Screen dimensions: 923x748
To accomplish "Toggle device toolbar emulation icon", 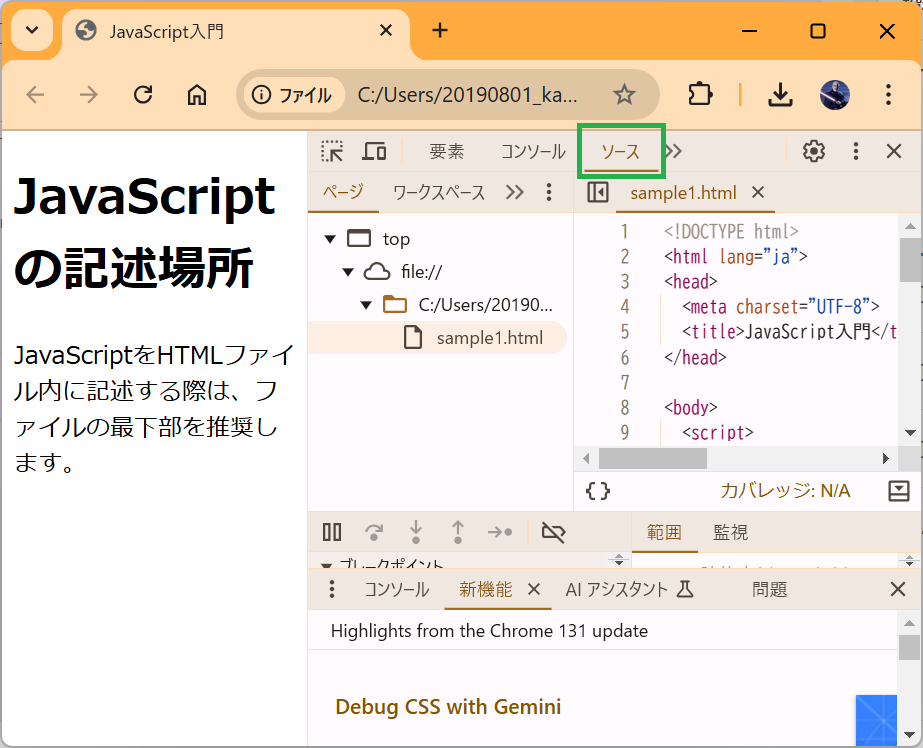I will coord(374,151).
